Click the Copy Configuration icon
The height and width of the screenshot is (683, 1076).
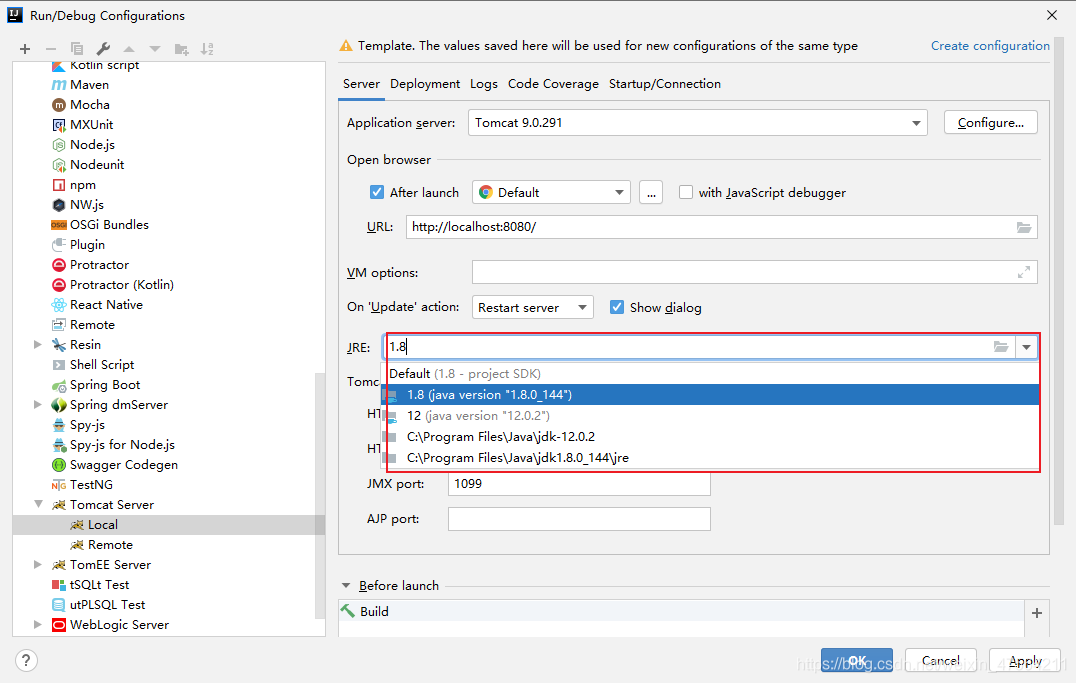[77, 49]
